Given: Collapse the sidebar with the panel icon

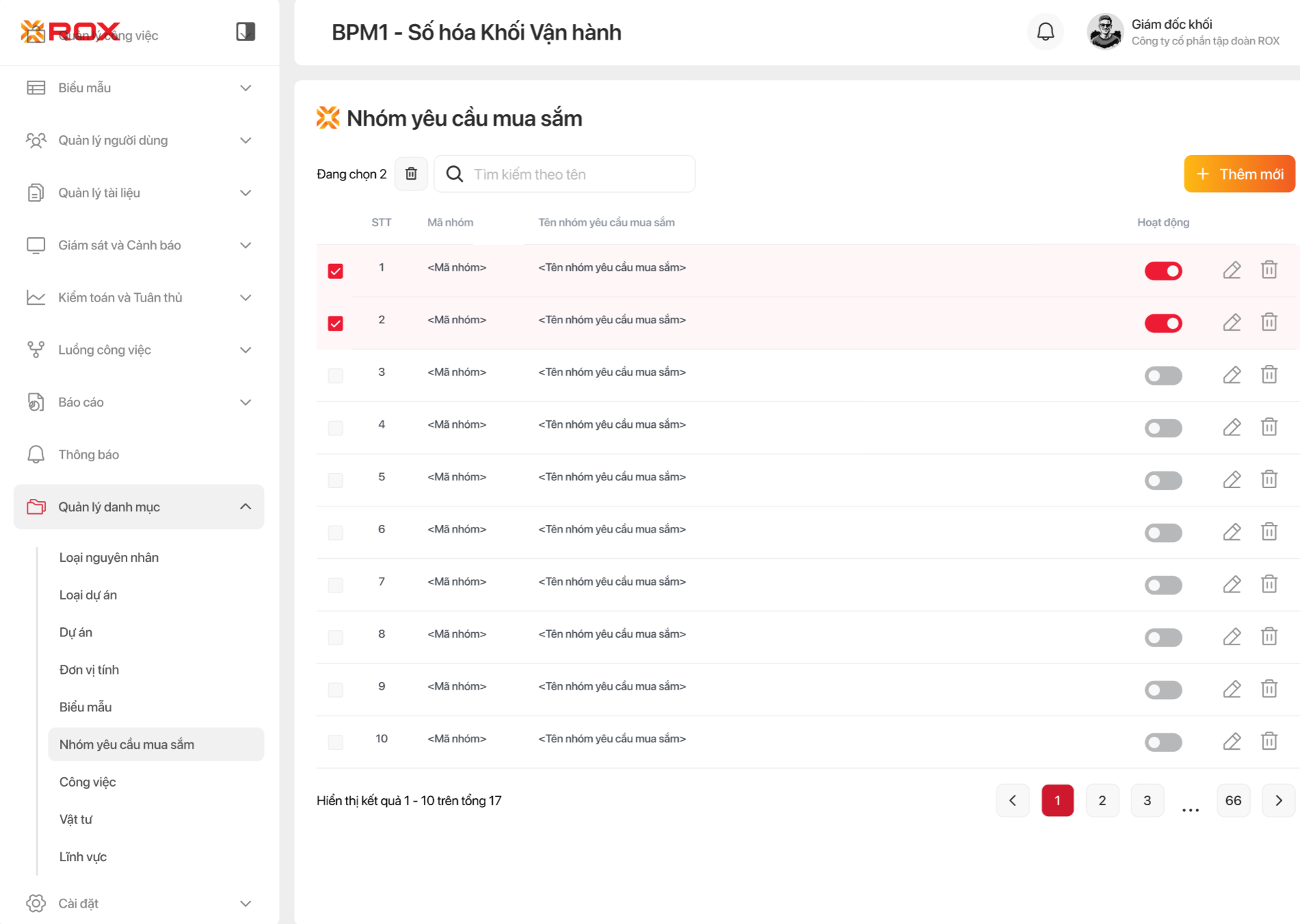Looking at the screenshot, I should (x=245, y=31).
